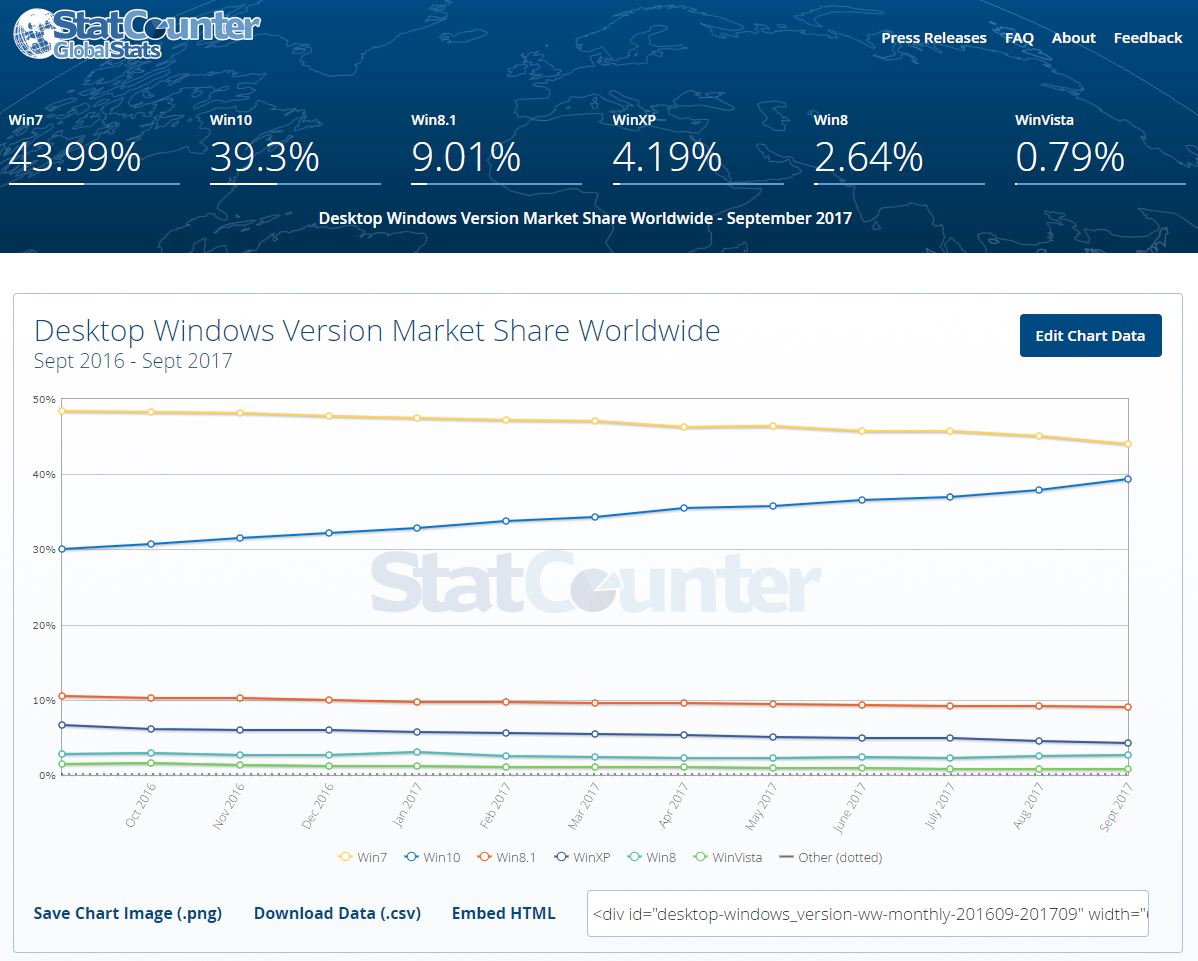The image size is (1198, 961).
Task: Save Chart Image as png
Action: click(128, 913)
